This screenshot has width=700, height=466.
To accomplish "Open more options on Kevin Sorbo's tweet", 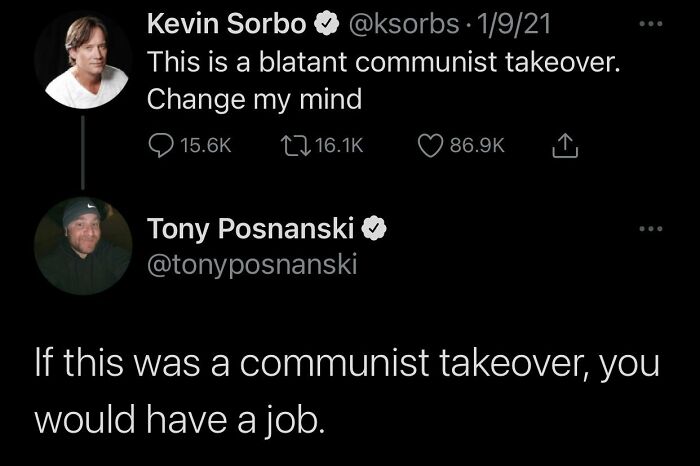I will 652,22.
